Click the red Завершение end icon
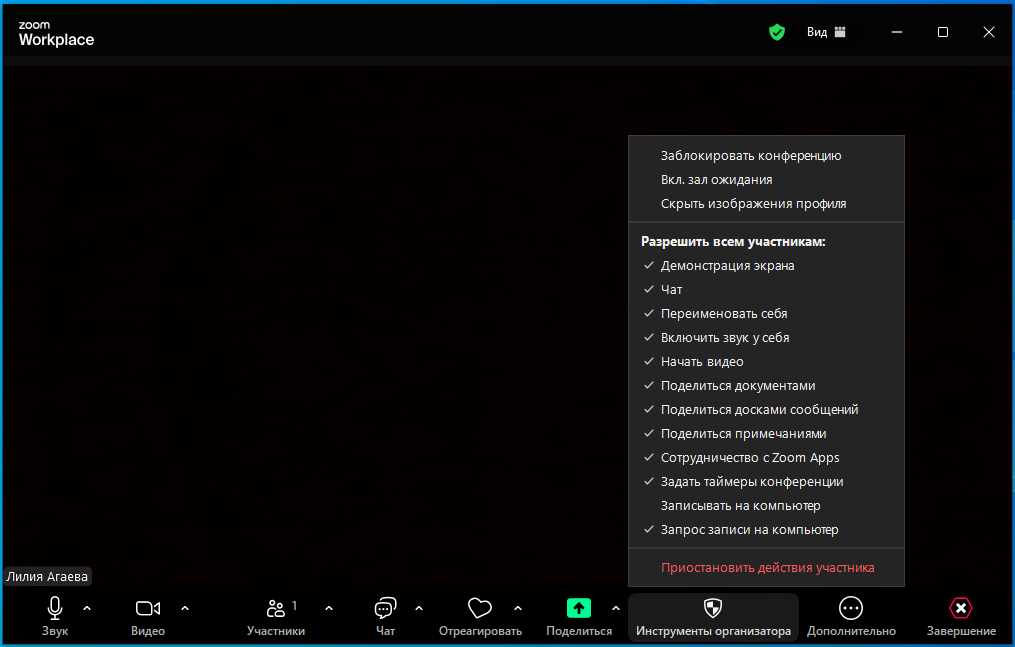Screen dimensions: 1015x647 pyautogui.click(x=961, y=609)
